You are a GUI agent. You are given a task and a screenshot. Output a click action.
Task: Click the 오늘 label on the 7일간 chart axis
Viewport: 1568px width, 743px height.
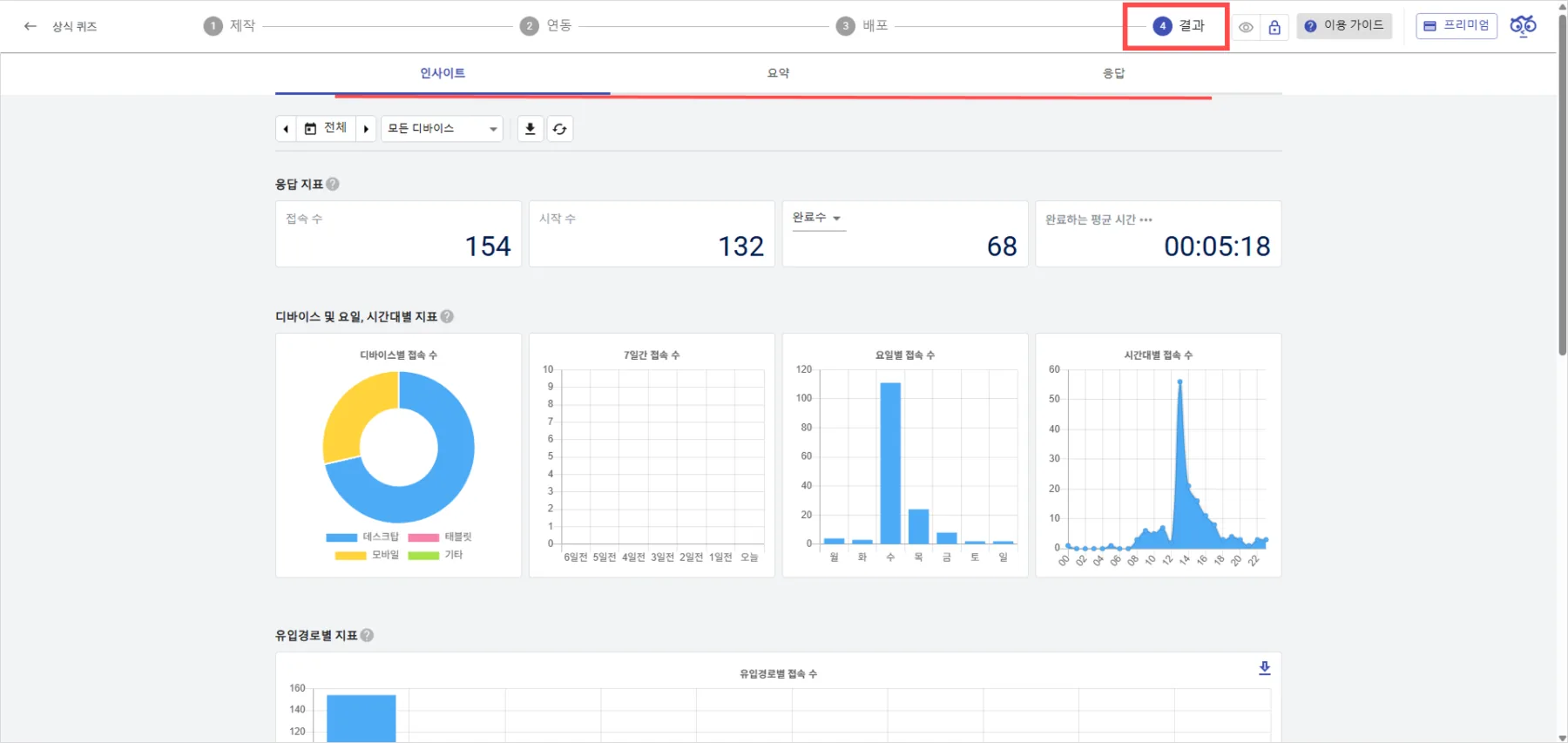tap(749, 557)
